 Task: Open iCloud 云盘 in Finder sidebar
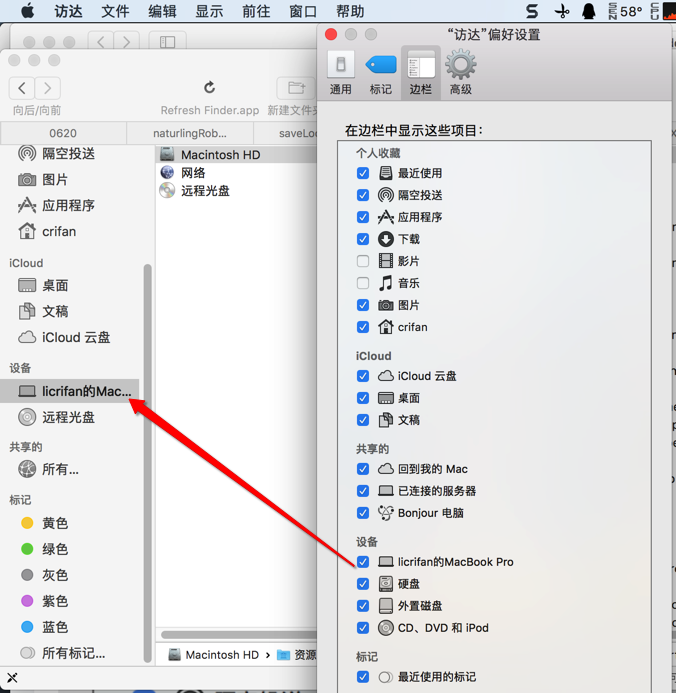point(64,337)
